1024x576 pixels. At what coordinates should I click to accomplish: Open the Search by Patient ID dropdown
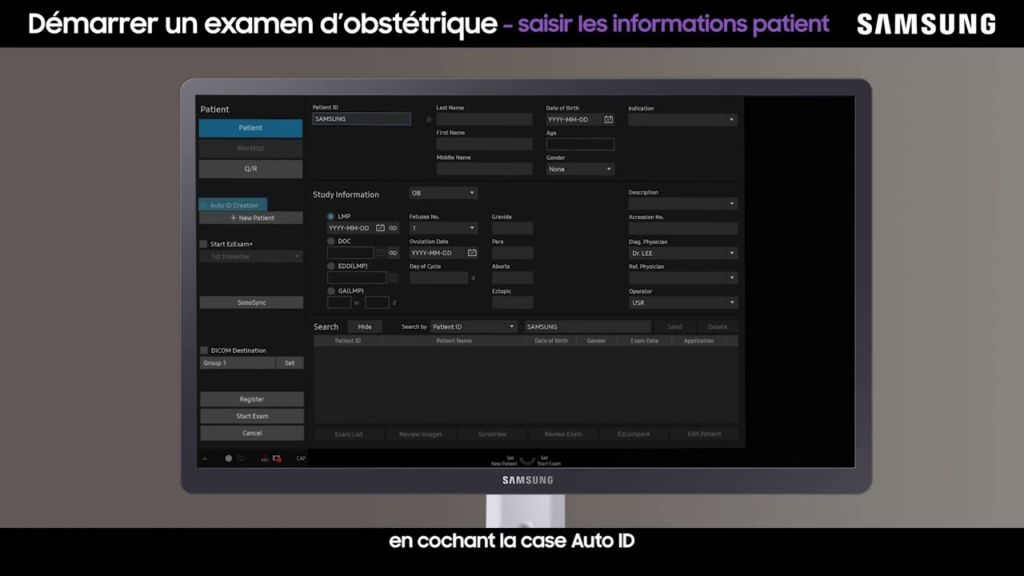pyautogui.click(x=473, y=327)
